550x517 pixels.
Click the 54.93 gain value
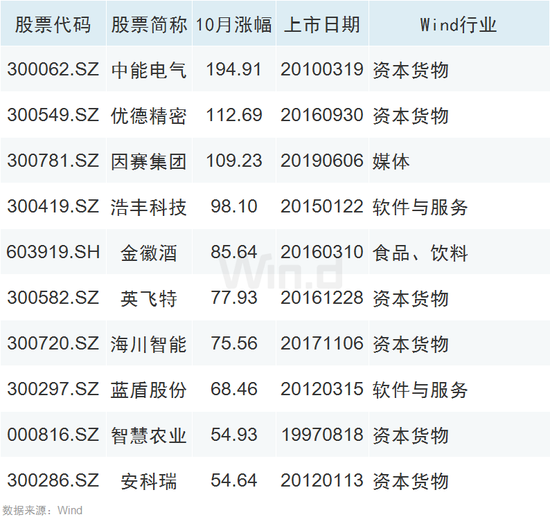[234, 435]
